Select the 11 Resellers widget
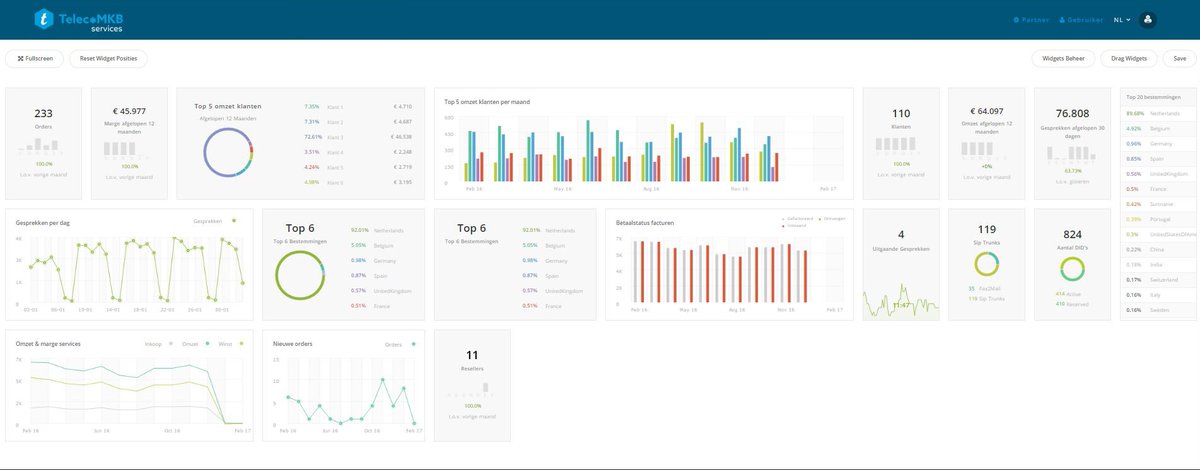Screen dimensions: 1200x470 click(x=472, y=385)
